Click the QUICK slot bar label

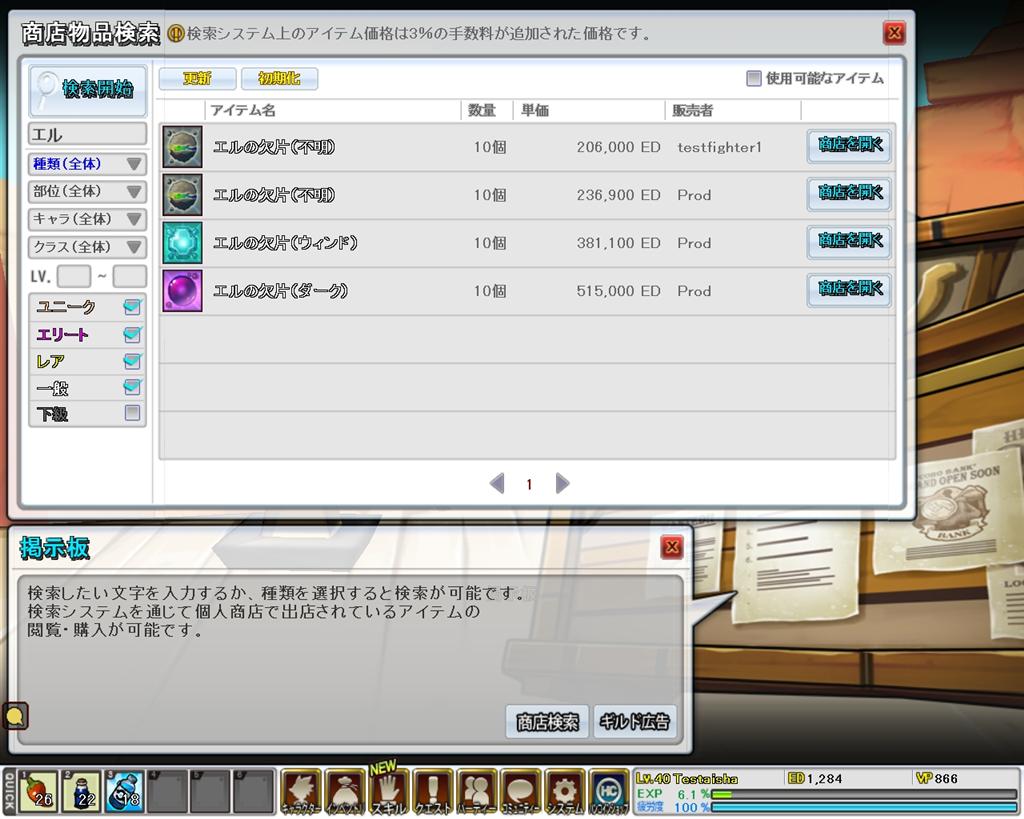coord(9,792)
